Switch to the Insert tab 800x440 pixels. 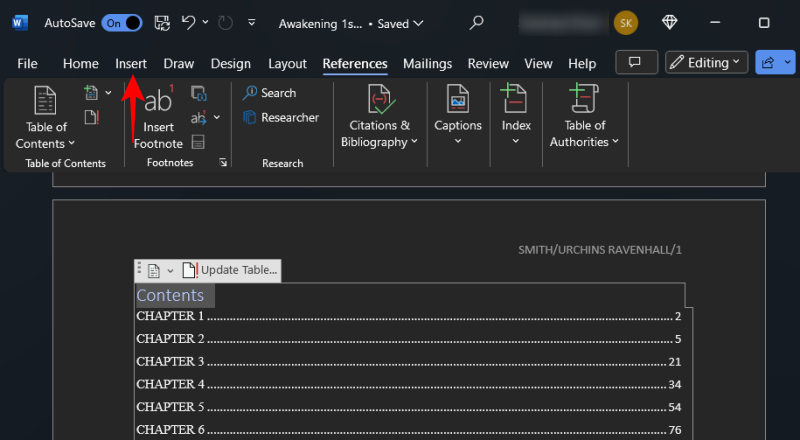pyautogui.click(x=131, y=63)
